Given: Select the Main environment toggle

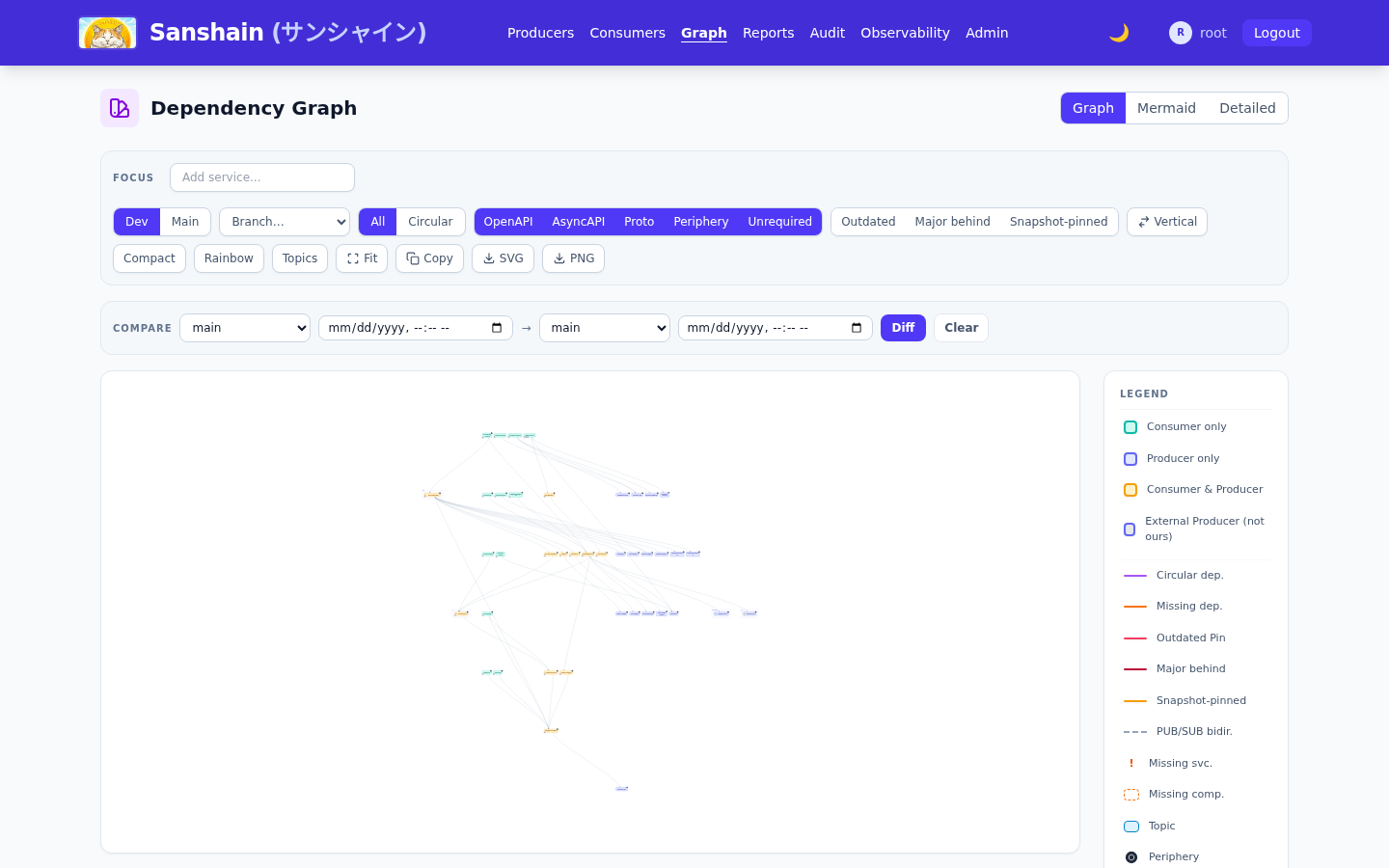Looking at the screenshot, I should pos(185,222).
